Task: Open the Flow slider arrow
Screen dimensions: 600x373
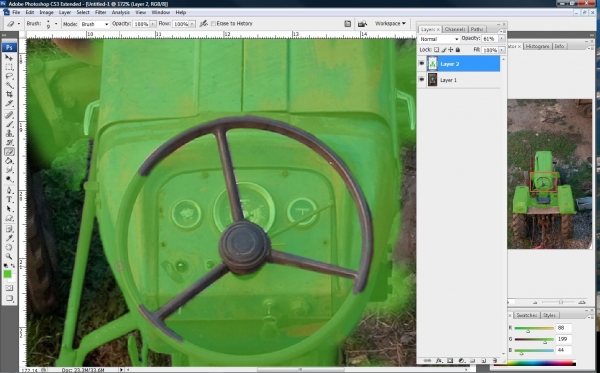Action: point(192,24)
